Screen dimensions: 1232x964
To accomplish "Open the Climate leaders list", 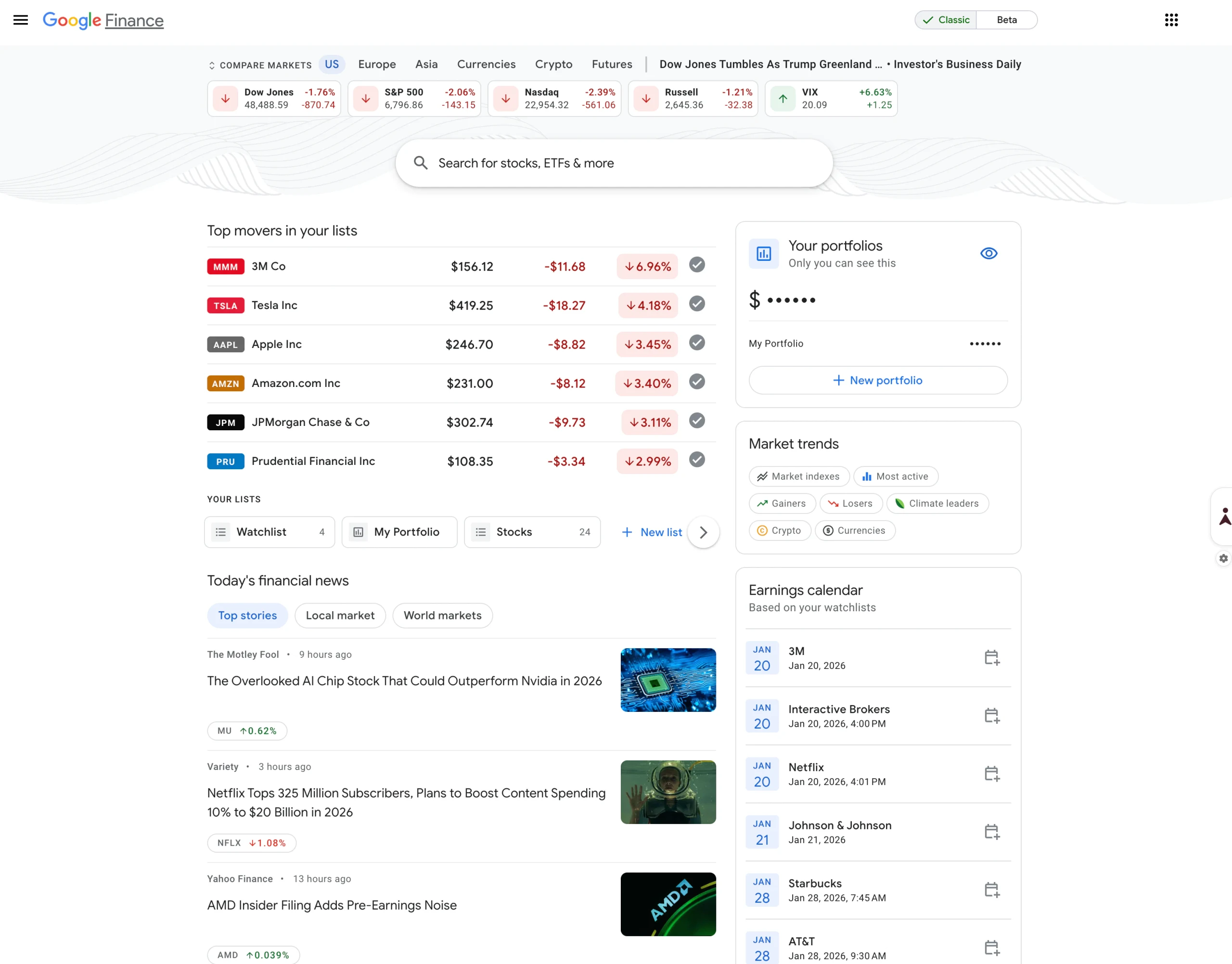I will coord(937,503).
